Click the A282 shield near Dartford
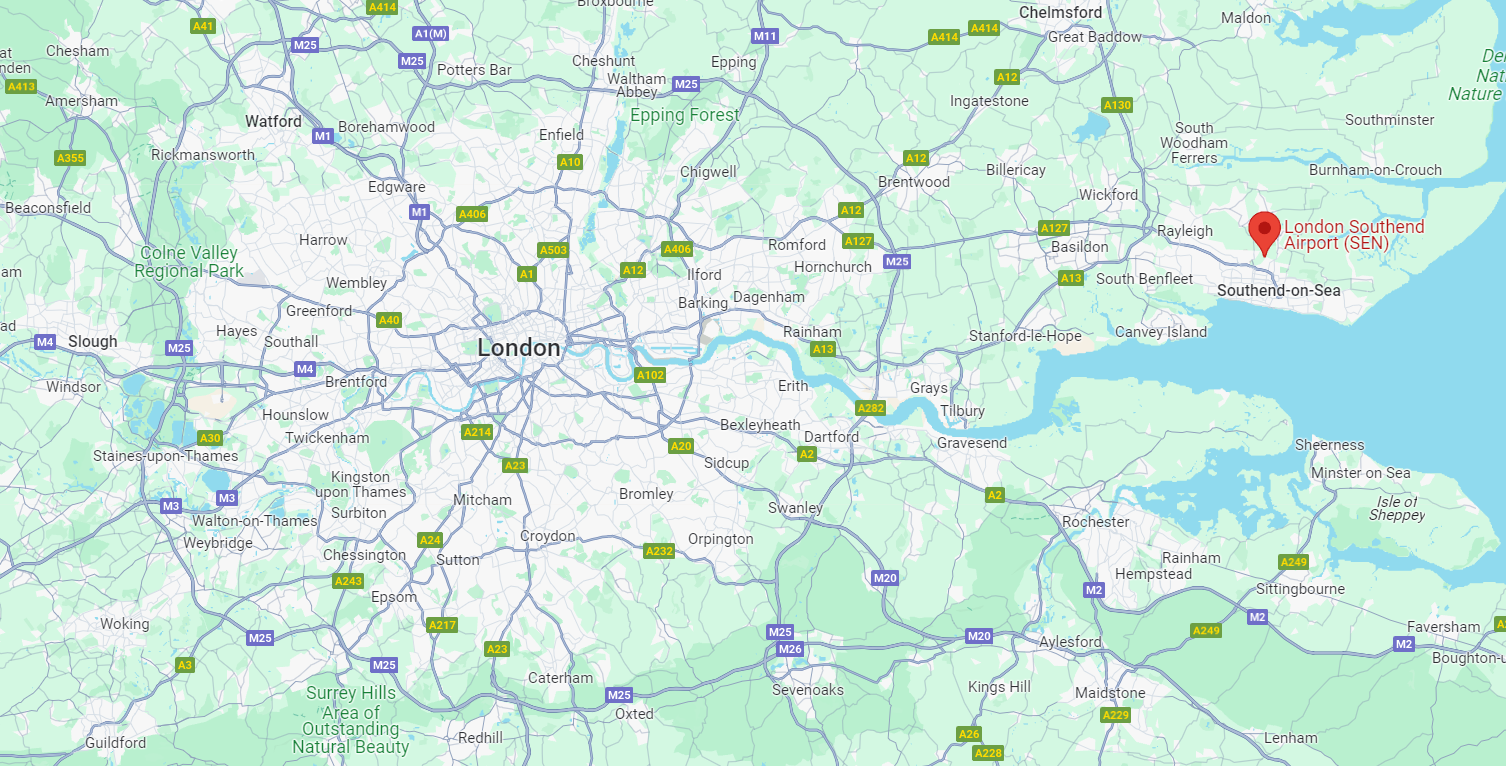 [871, 407]
